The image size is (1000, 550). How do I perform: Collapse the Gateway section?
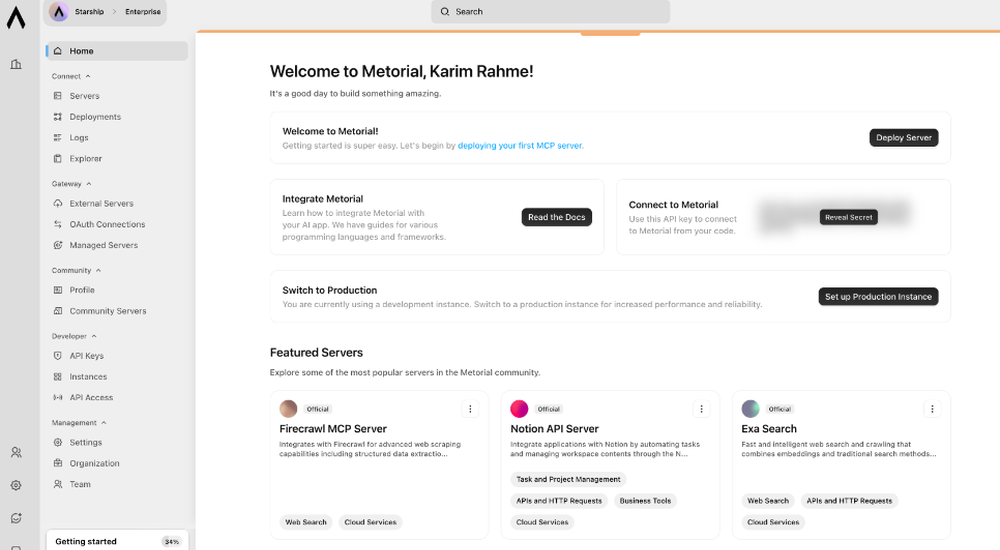[71, 184]
